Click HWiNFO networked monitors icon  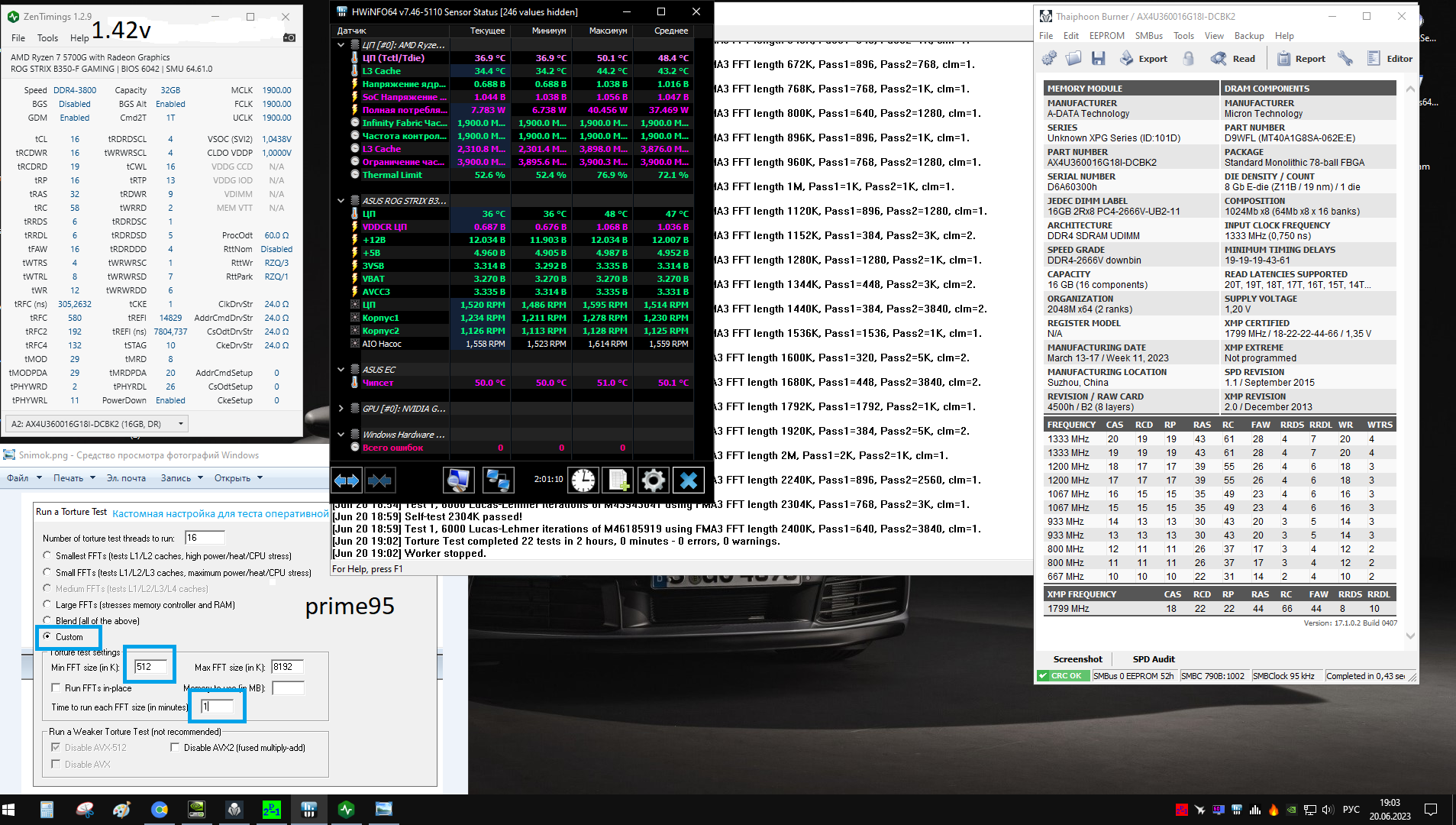[x=499, y=480]
